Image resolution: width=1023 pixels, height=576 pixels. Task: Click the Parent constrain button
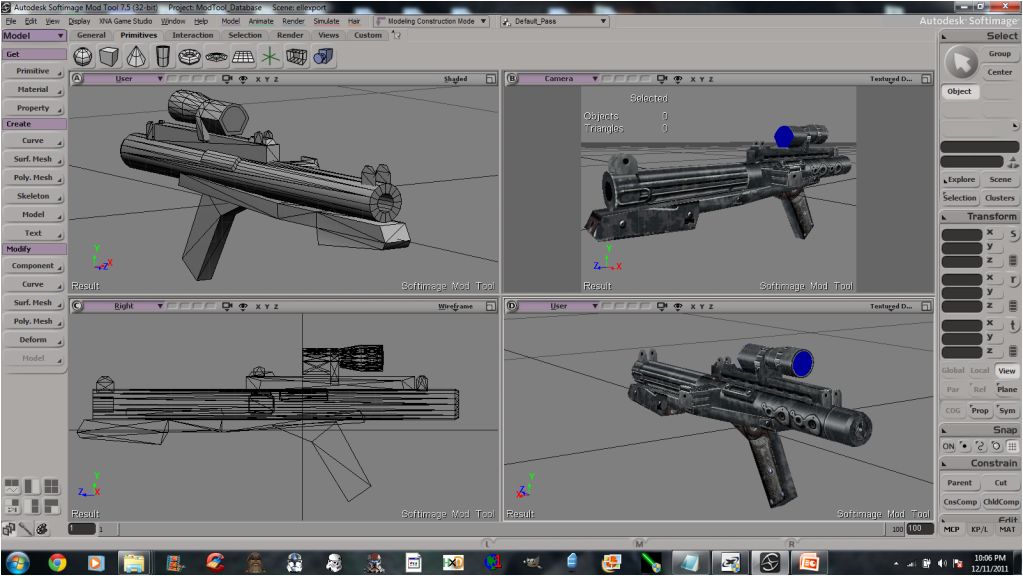click(960, 483)
